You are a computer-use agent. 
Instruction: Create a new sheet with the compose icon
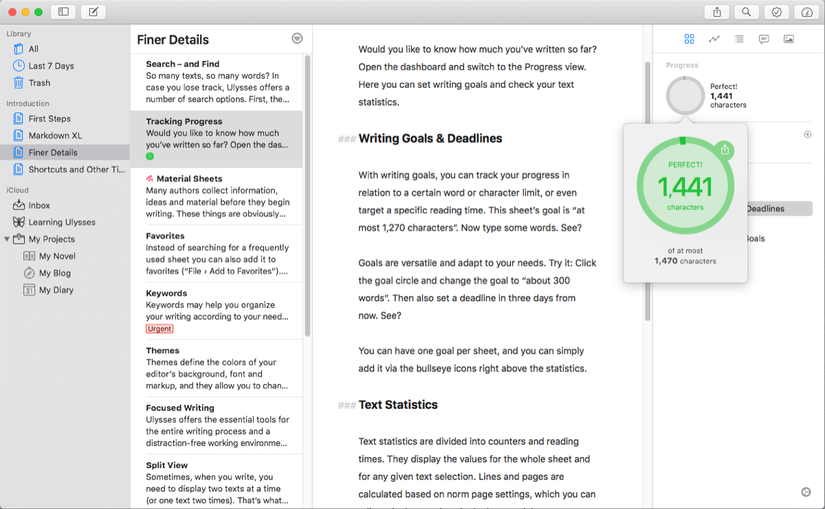pos(93,12)
